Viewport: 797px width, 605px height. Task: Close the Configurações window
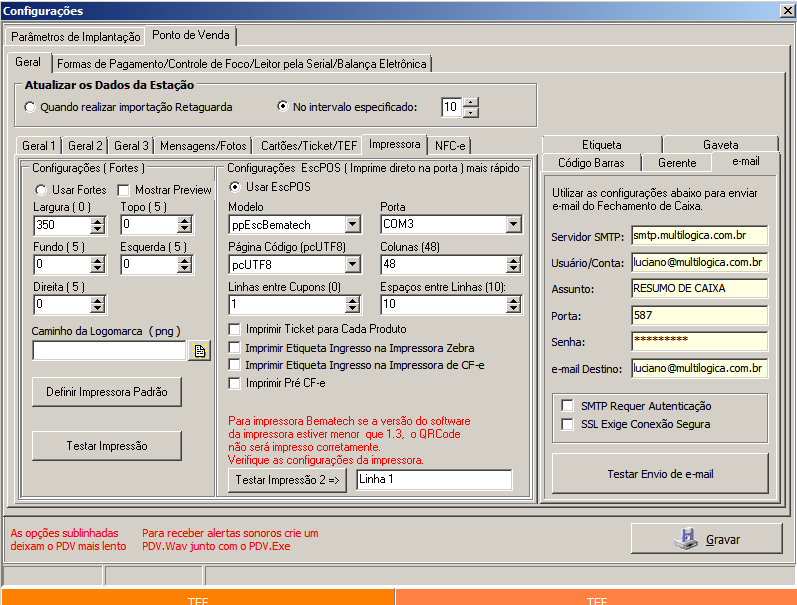click(786, 10)
